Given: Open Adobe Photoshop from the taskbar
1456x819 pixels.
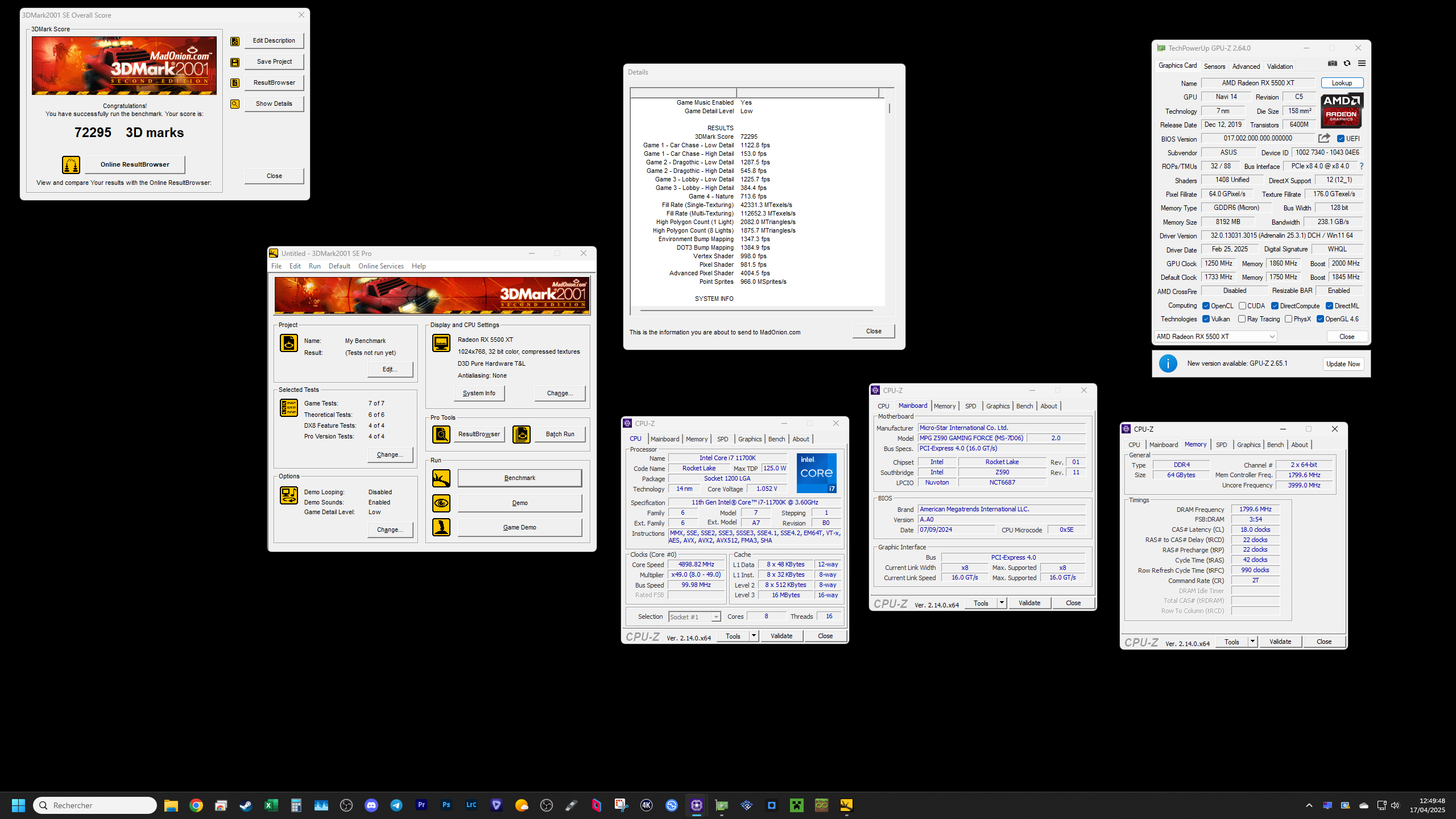Looking at the screenshot, I should (446, 805).
